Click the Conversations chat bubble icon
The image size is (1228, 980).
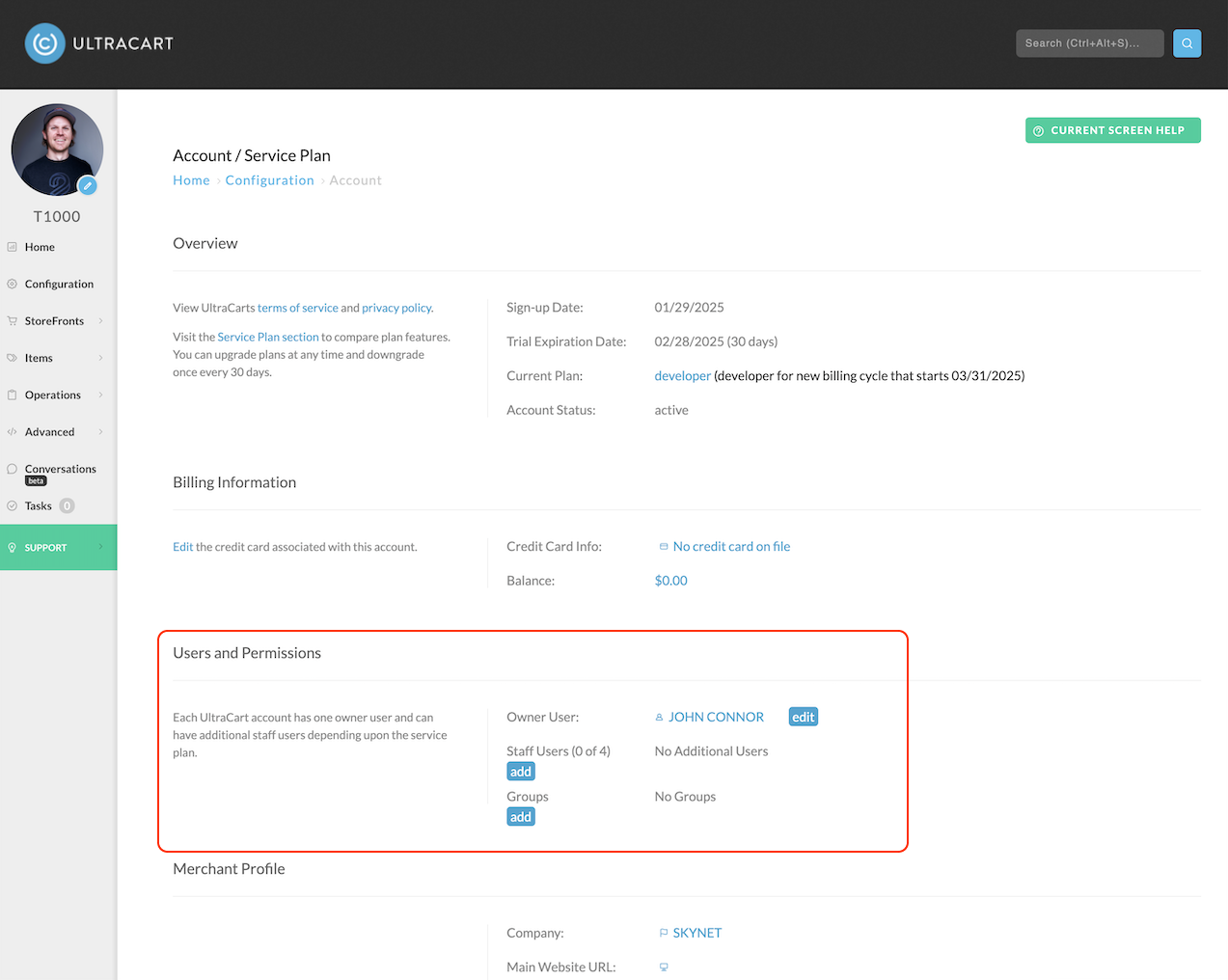[x=13, y=469]
